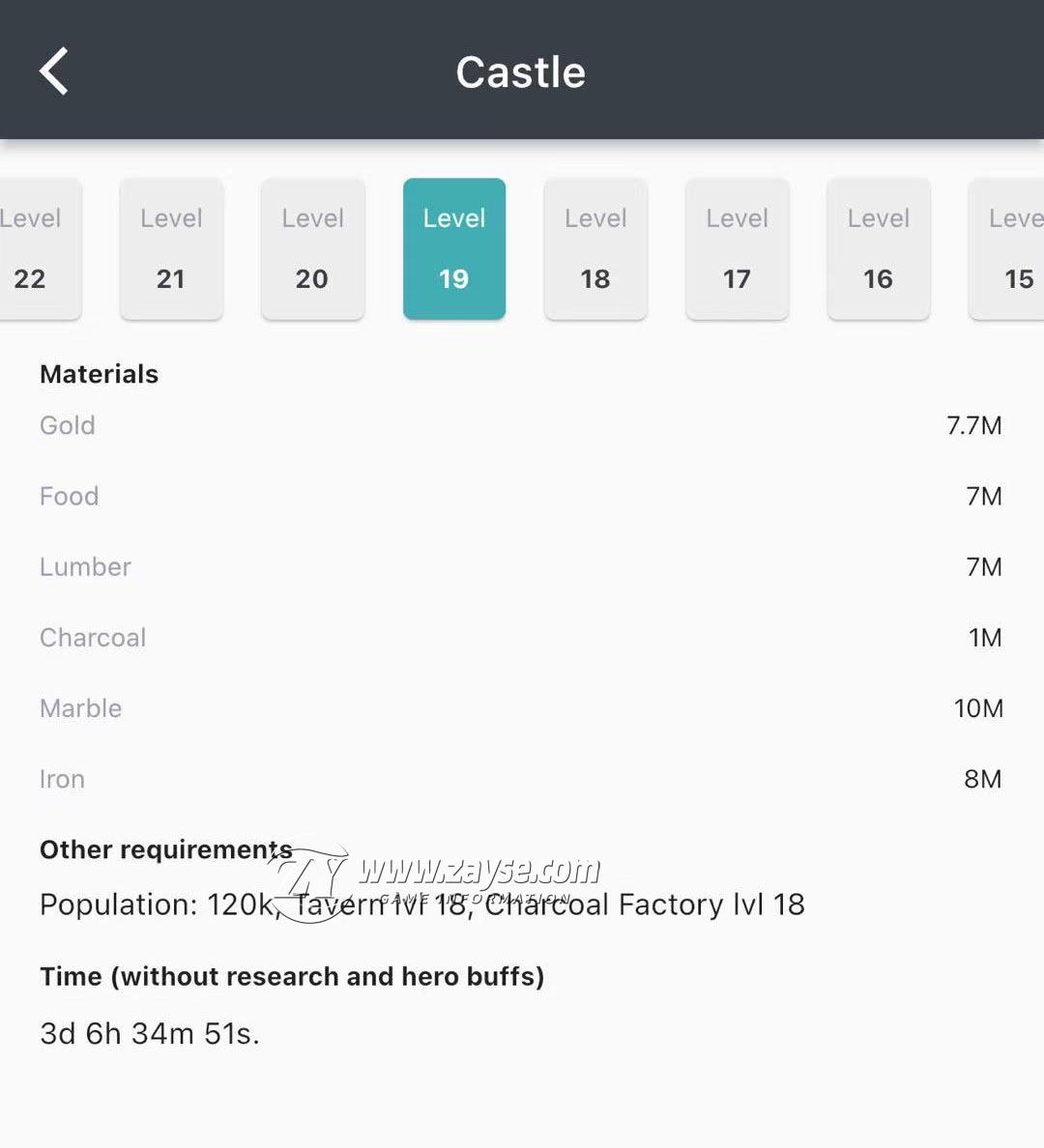Viewport: 1044px width, 1148px height.
Task: Click the Iron 8M value
Action: coord(983,779)
